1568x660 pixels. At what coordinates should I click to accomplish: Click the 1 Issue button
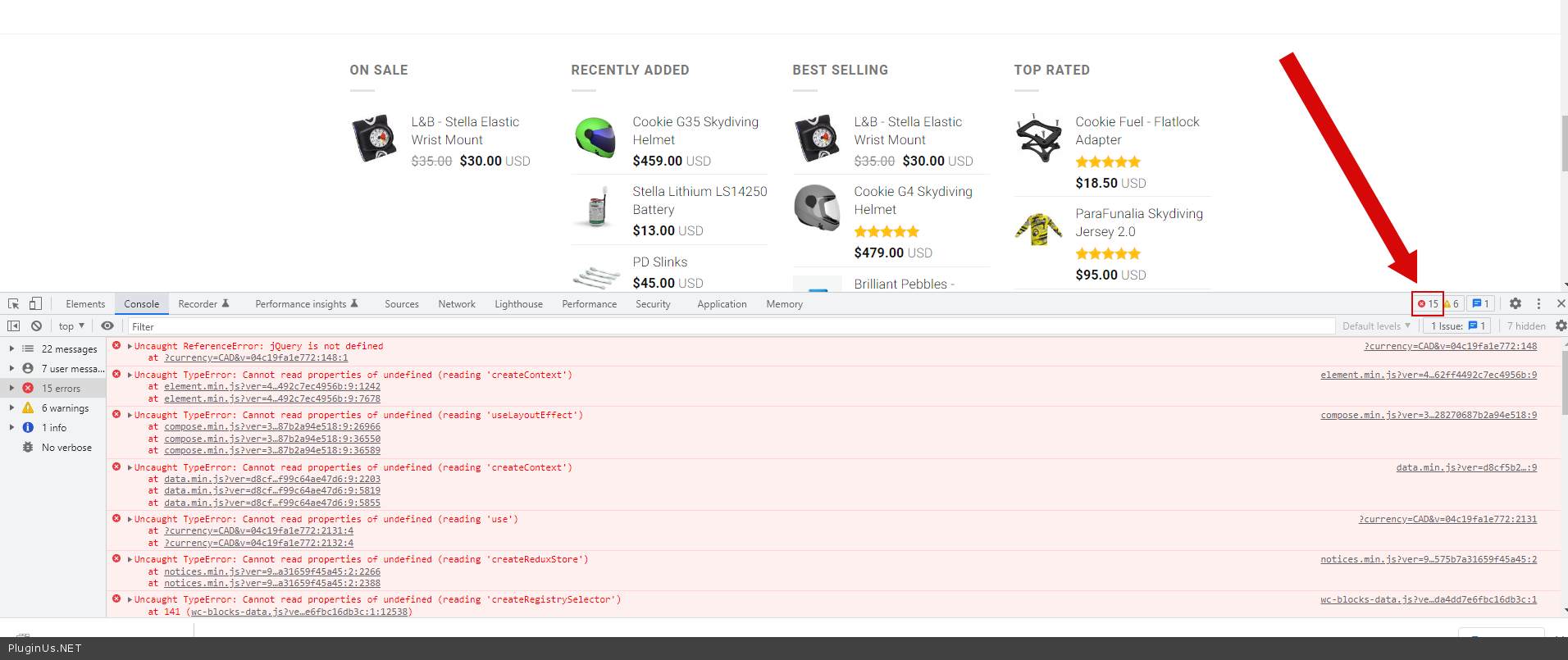tap(1459, 325)
